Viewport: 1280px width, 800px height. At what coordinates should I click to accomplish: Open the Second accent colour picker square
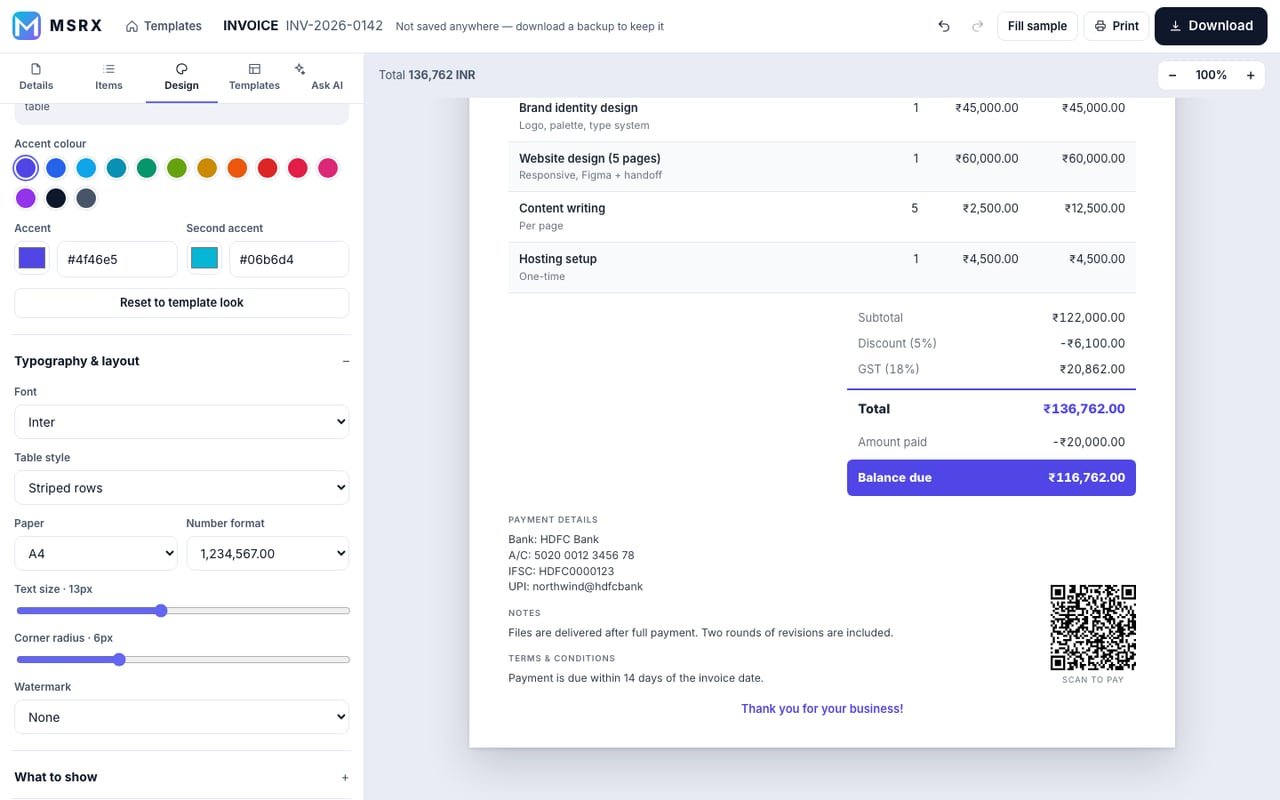204,258
